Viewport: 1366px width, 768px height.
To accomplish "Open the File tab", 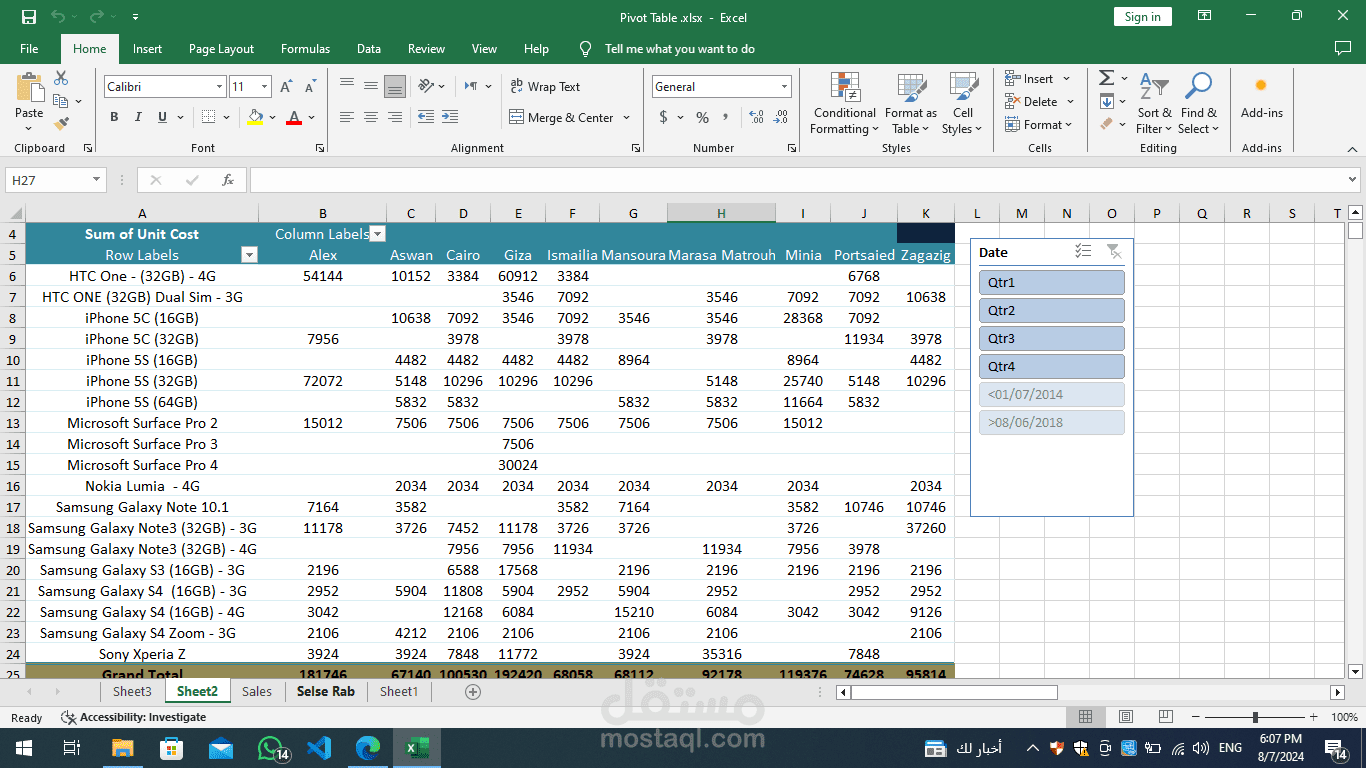I will 29,49.
